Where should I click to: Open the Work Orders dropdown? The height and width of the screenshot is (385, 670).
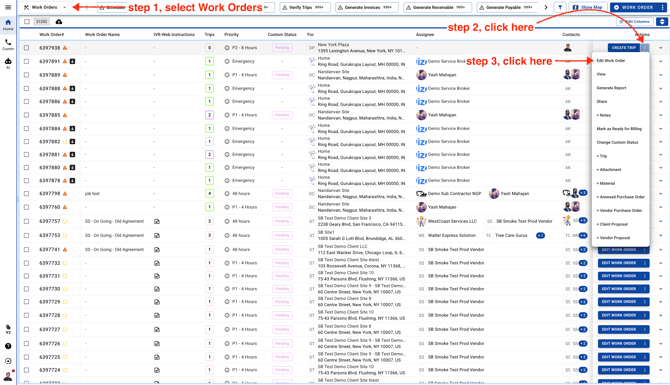coord(45,7)
